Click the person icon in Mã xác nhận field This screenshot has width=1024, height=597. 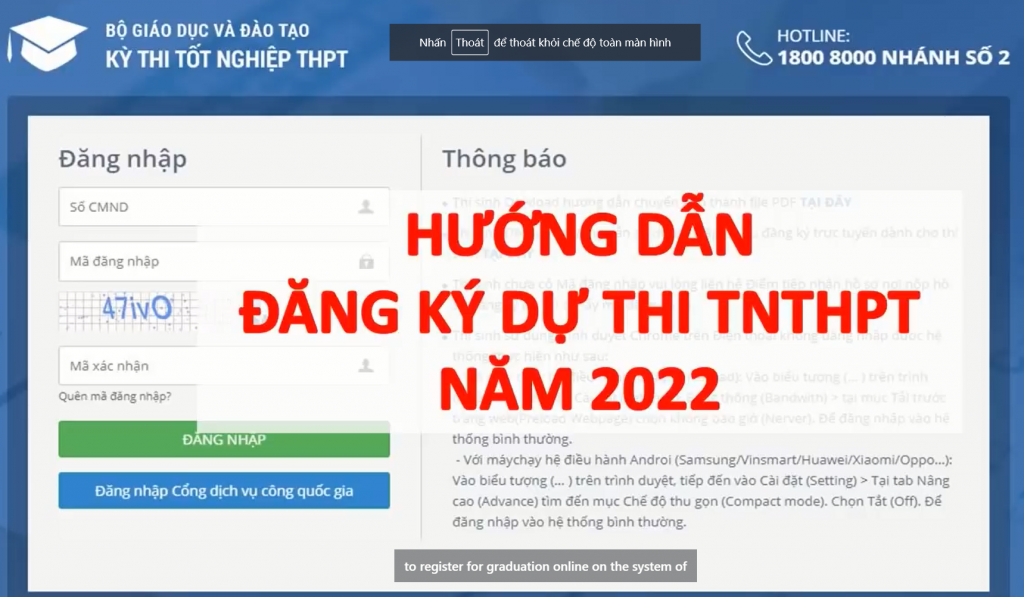click(367, 365)
